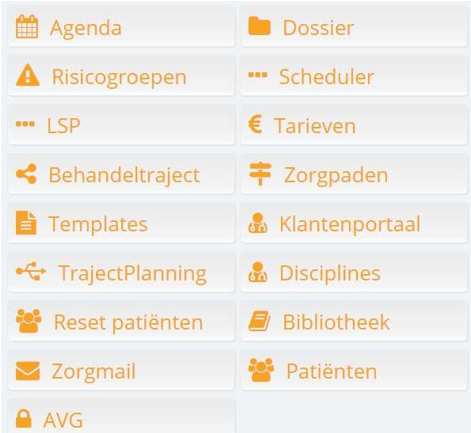The height and width of the screenshot is (433, 471).
Task: Click the document icon for Templates
Action: point(26,223)
